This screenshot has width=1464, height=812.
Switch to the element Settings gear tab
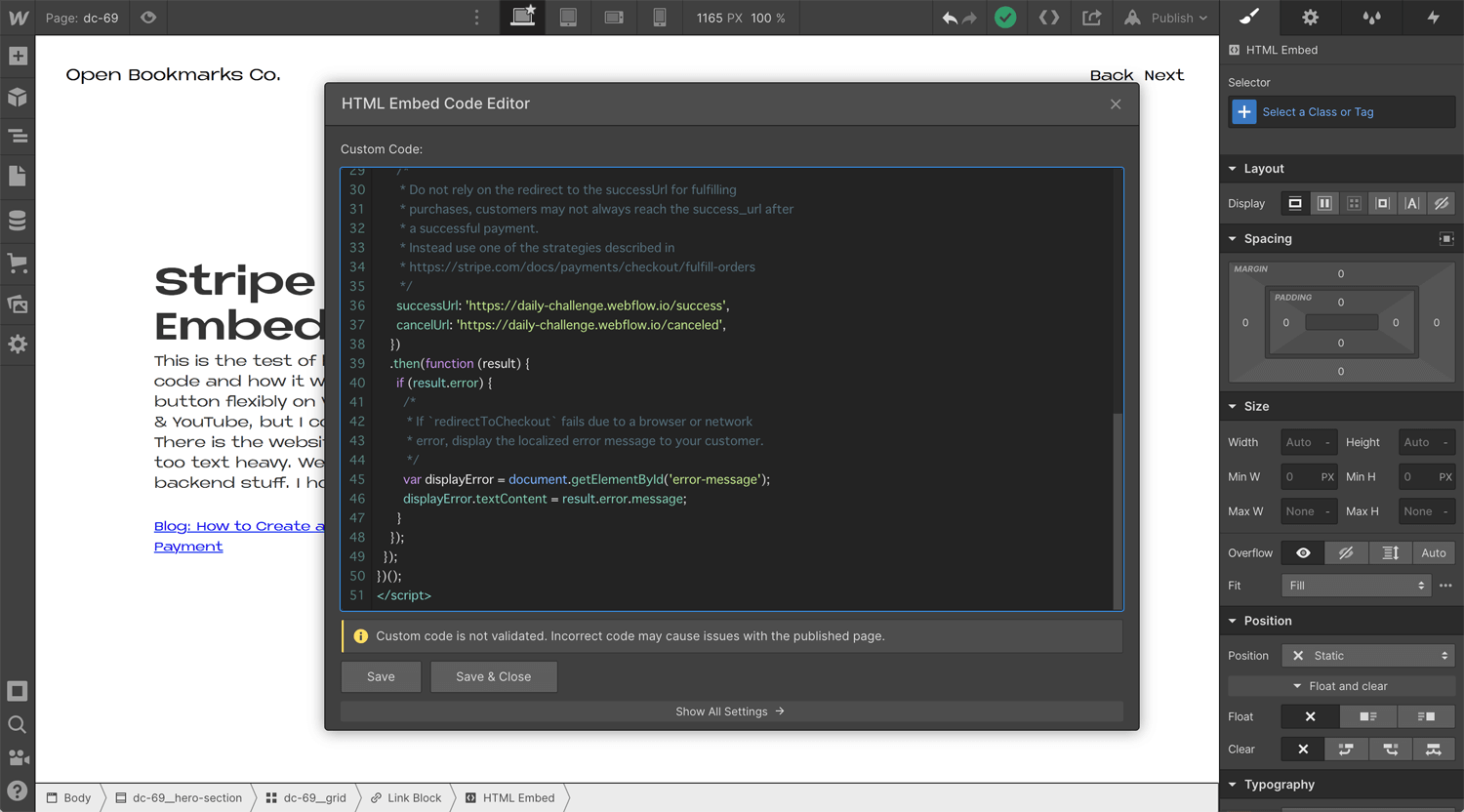1311,18
